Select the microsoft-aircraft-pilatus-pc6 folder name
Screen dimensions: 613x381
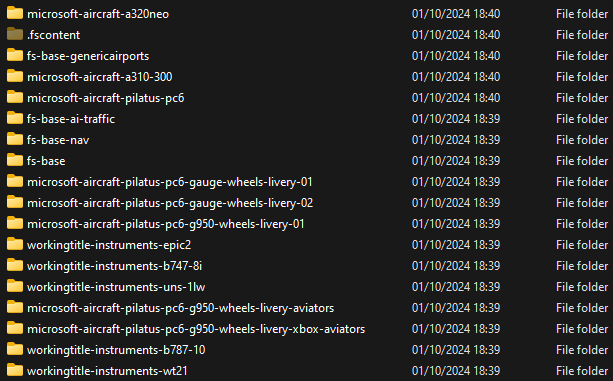tap(106, 98)
